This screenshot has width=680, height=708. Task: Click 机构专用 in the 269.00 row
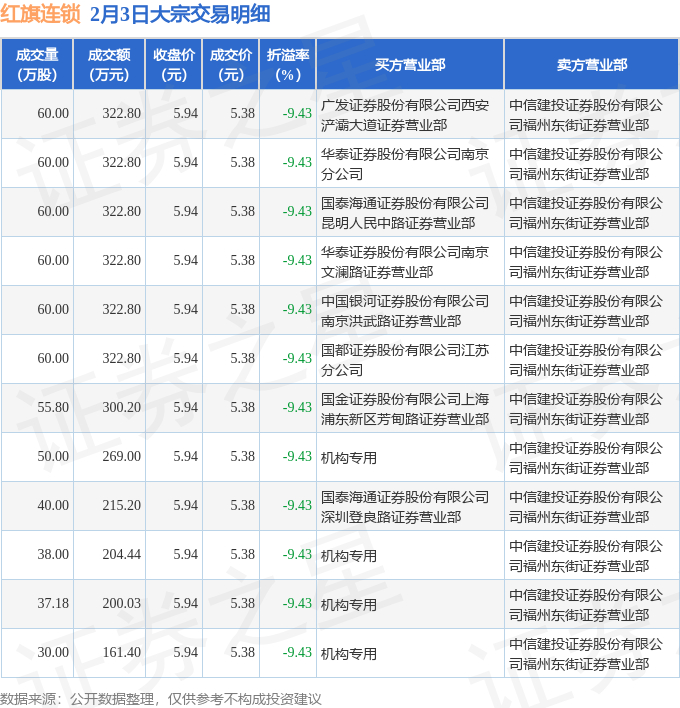pos(349,458)
